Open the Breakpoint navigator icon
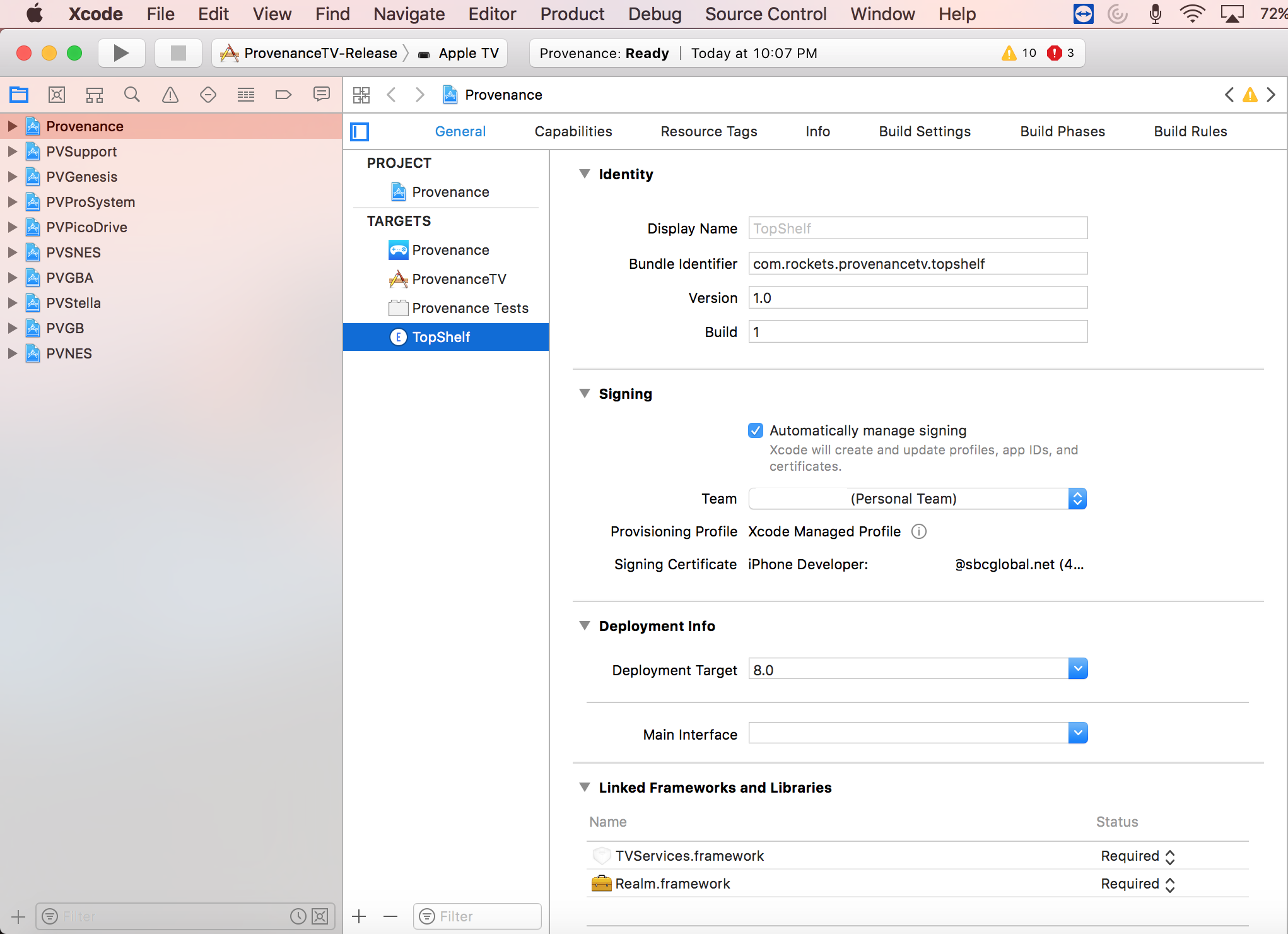 [x=283, y=95]
